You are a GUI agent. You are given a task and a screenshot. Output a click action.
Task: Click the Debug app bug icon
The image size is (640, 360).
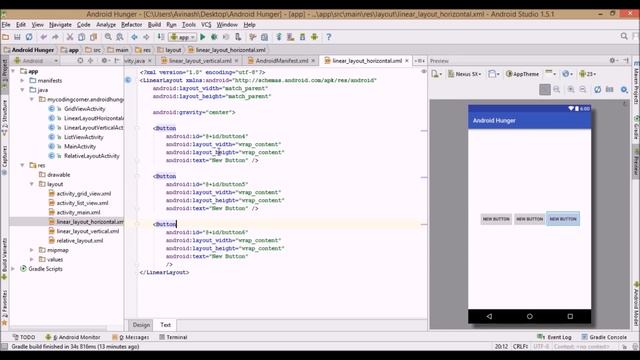[x=214, y=37]
